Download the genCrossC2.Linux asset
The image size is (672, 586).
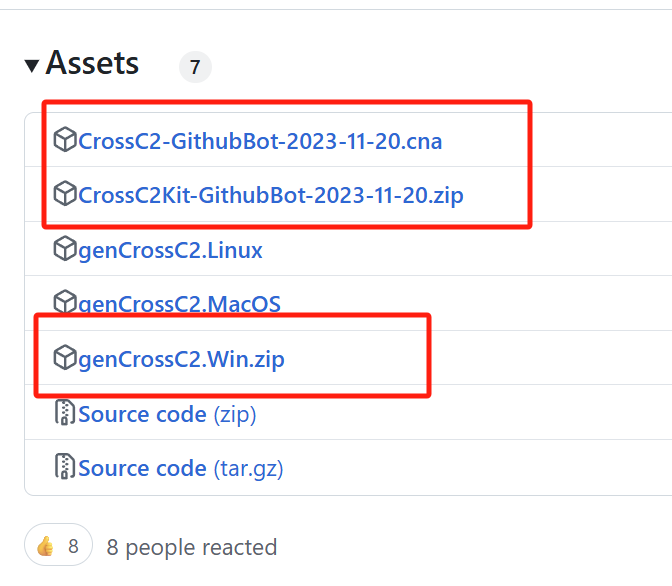(x=170, y=250)
